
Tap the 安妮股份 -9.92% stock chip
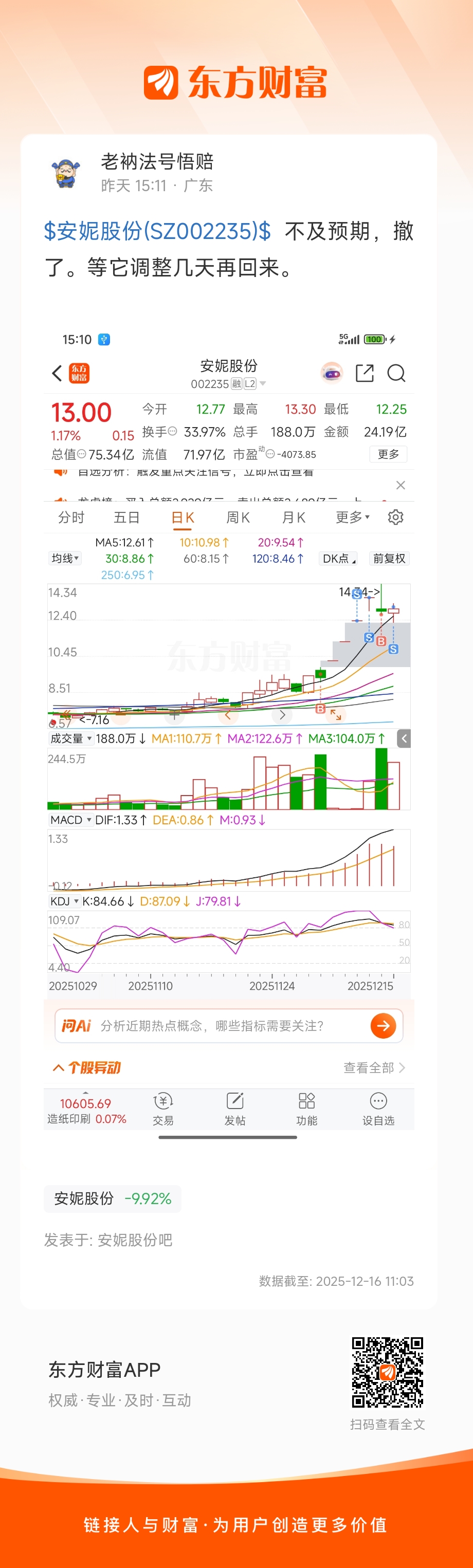tap(113, 1198)
